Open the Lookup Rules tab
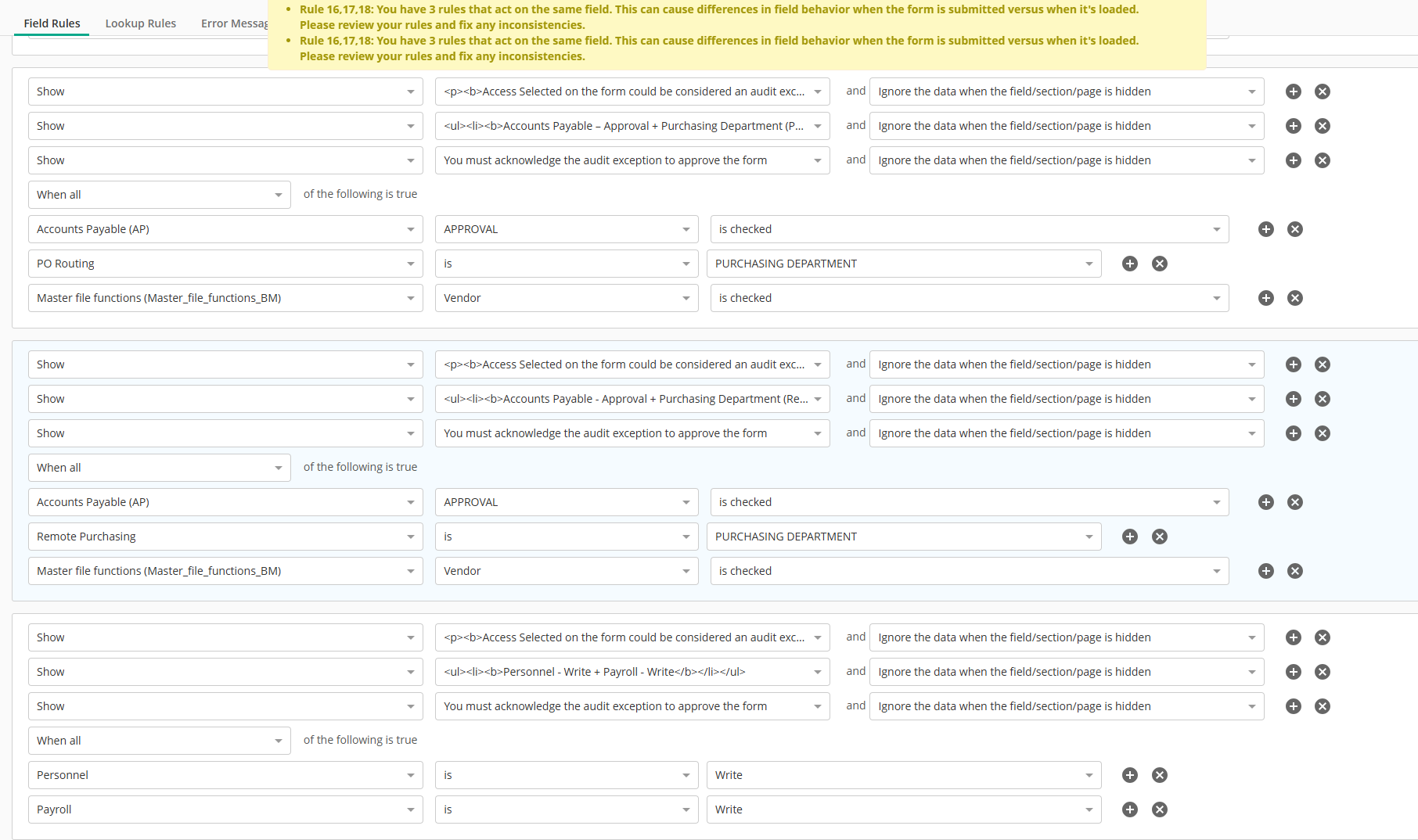 tap(141, 23)
